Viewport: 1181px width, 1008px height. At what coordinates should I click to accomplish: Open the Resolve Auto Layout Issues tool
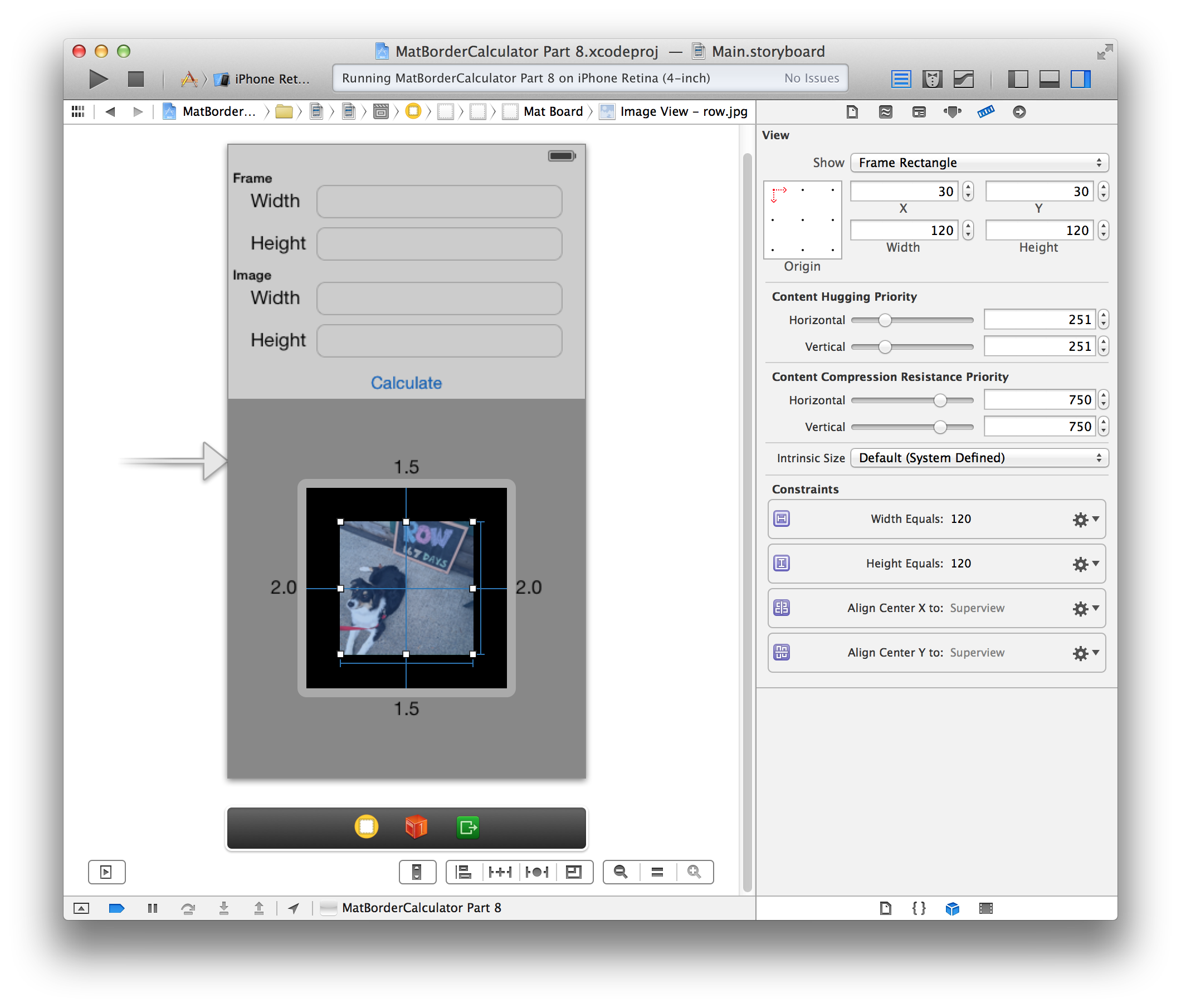537,872
